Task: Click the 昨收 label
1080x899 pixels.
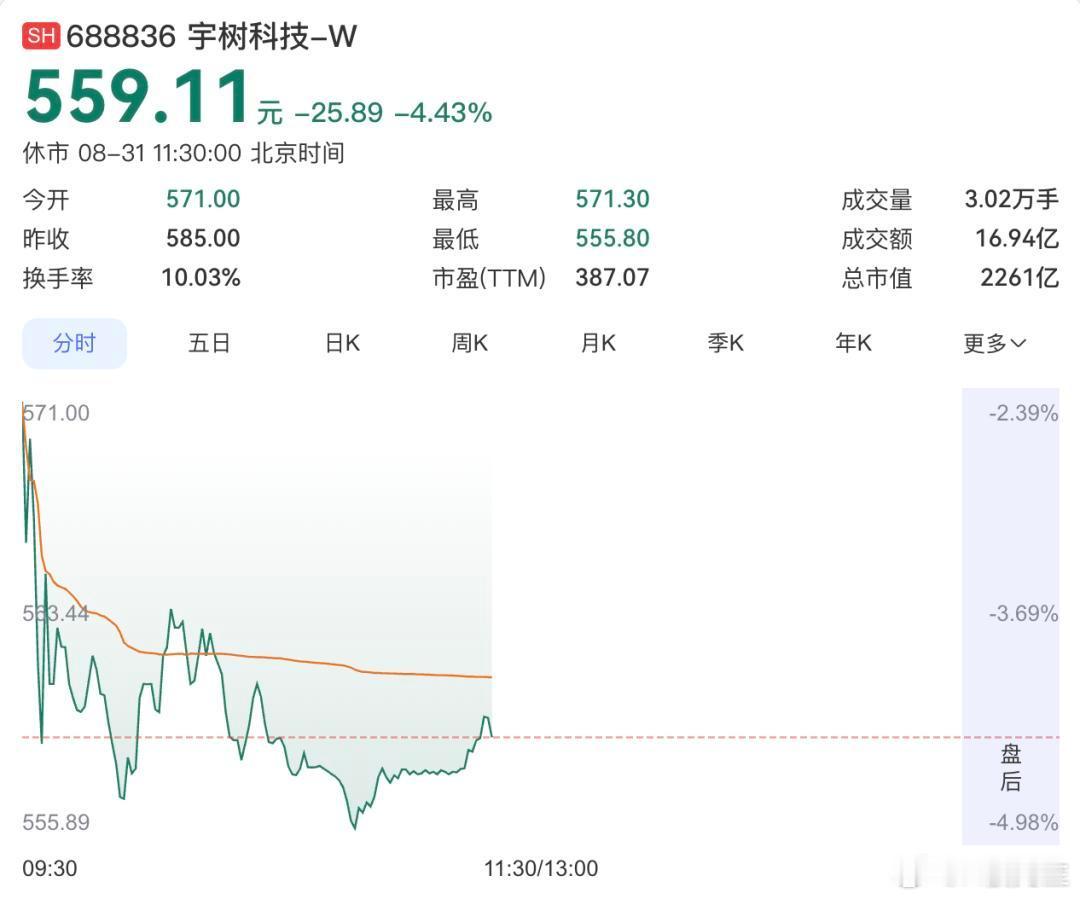Action: coord(46,239)
